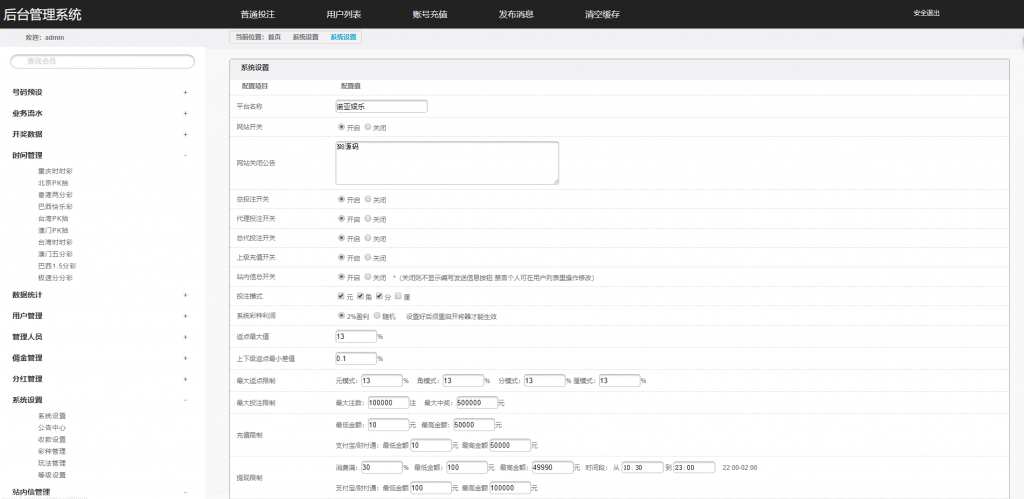The height and width of the screenshot is (499, 1024).
Task: Open 账号充值 in the top navigation
Action: pos(430,15)
